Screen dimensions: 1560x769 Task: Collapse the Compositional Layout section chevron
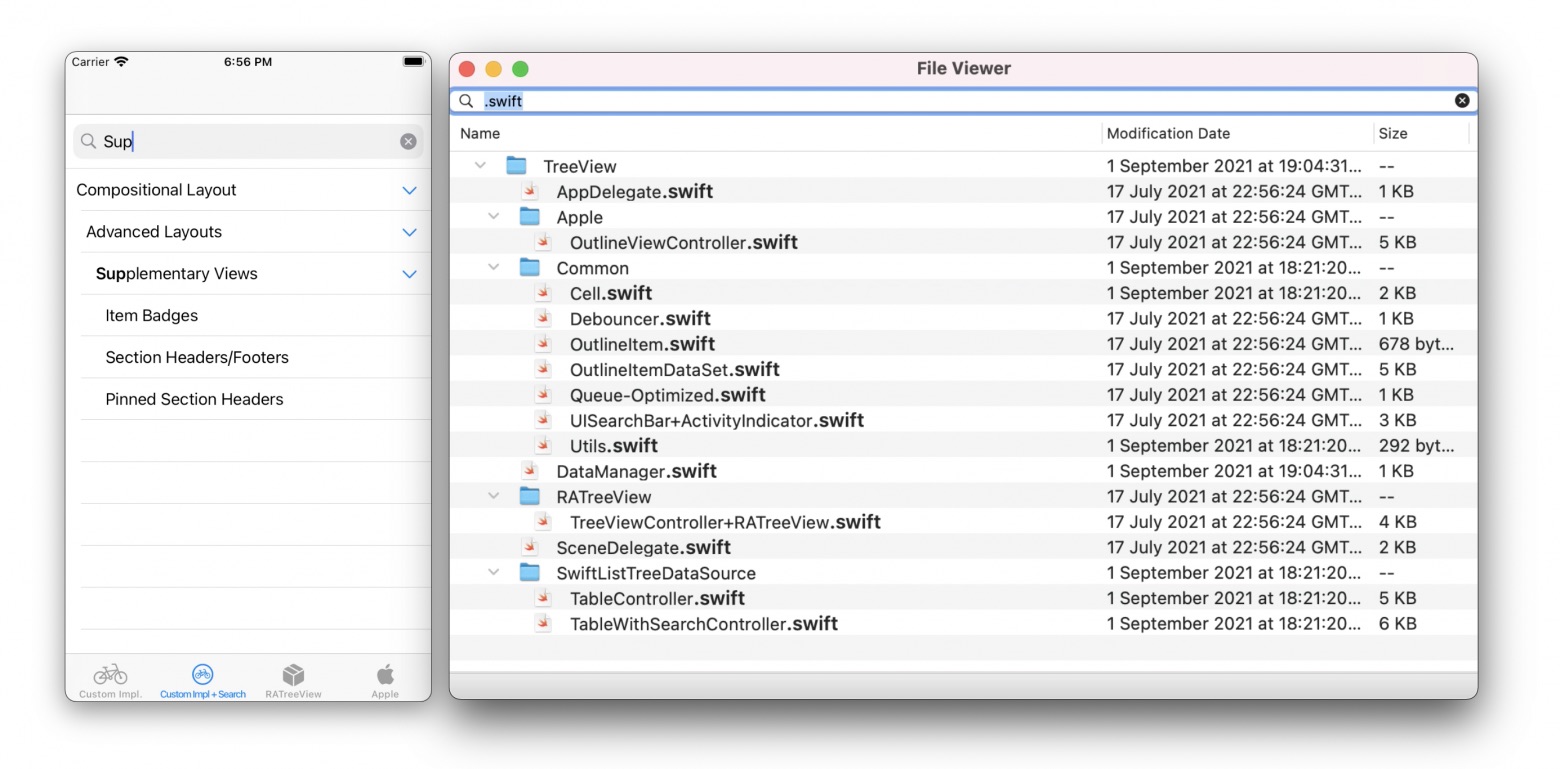[x=409, y=190]
